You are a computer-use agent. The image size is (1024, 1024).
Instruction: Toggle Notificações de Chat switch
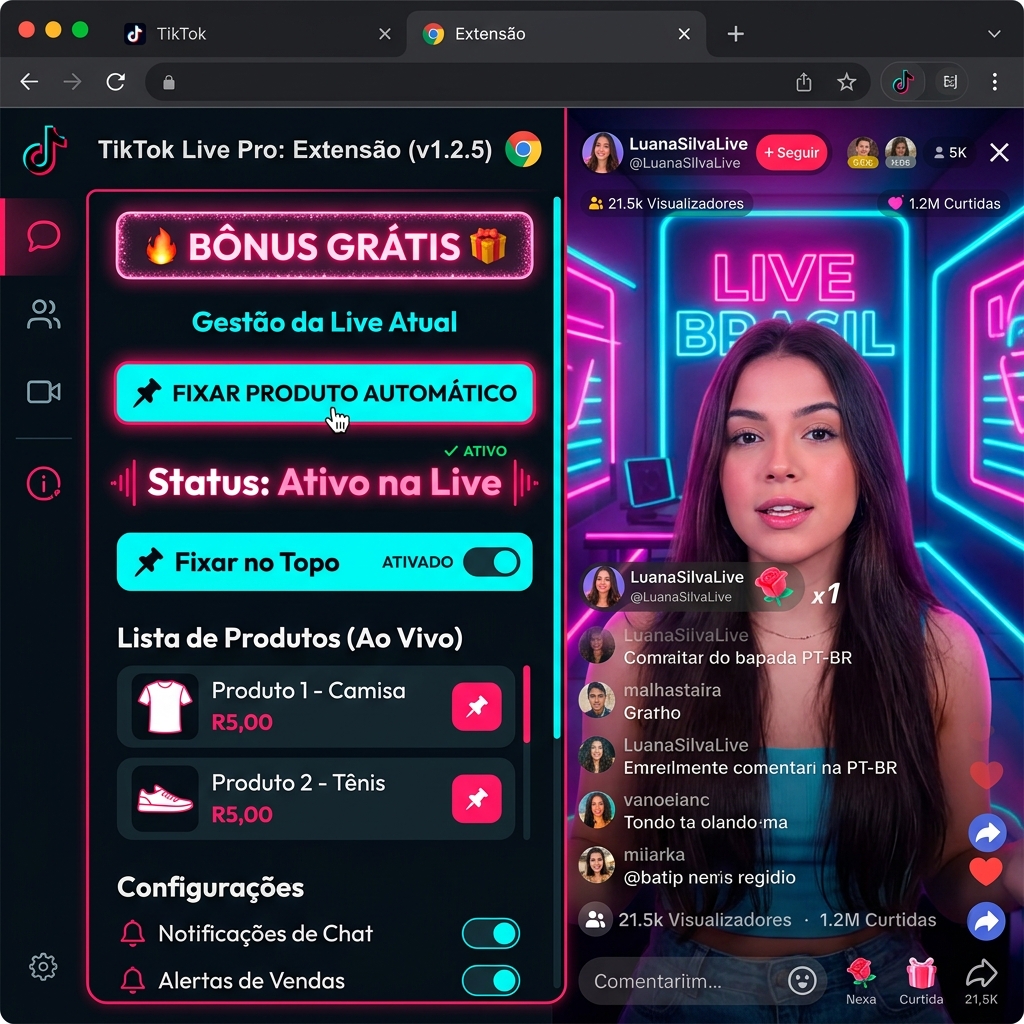tap(491, 933)
